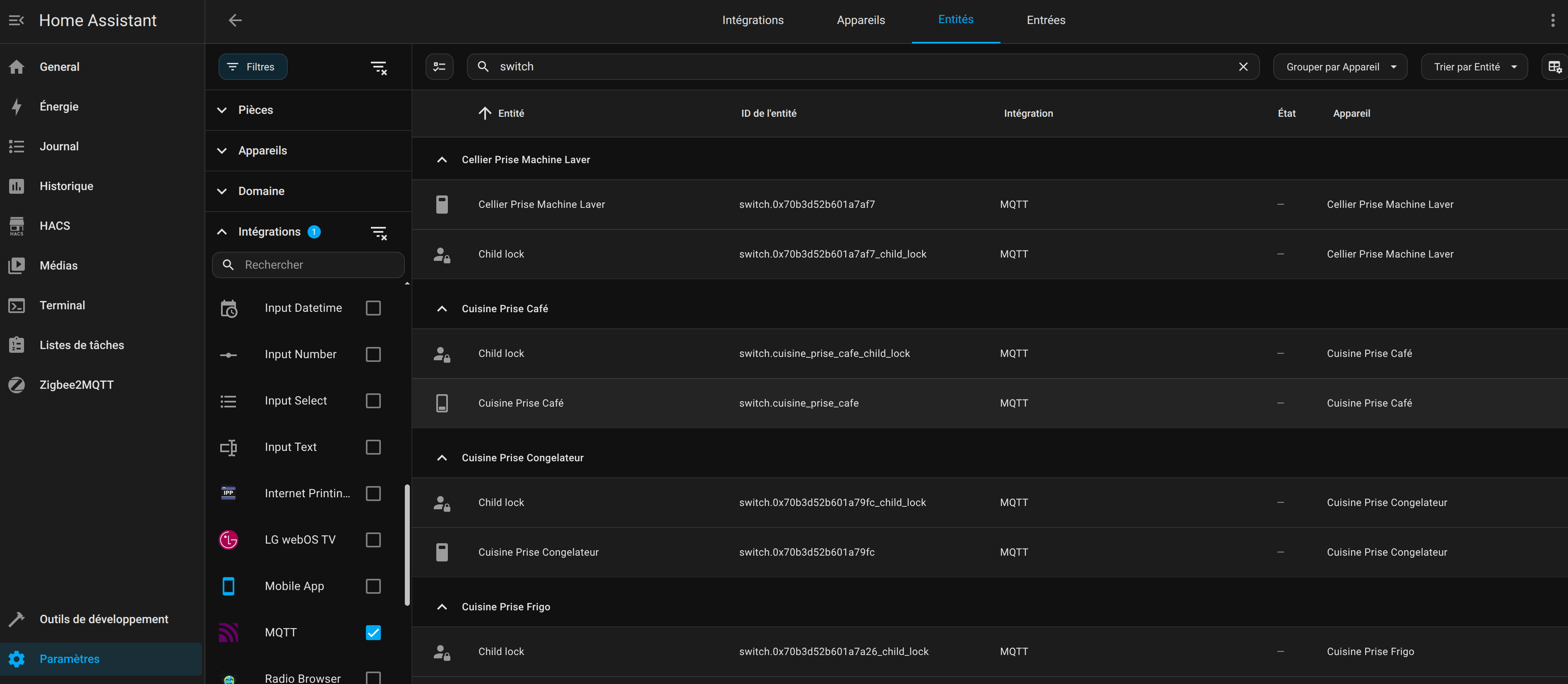Expand the Pièces filter section
This screenshot has height=684, width=1568.
point(308,110)
